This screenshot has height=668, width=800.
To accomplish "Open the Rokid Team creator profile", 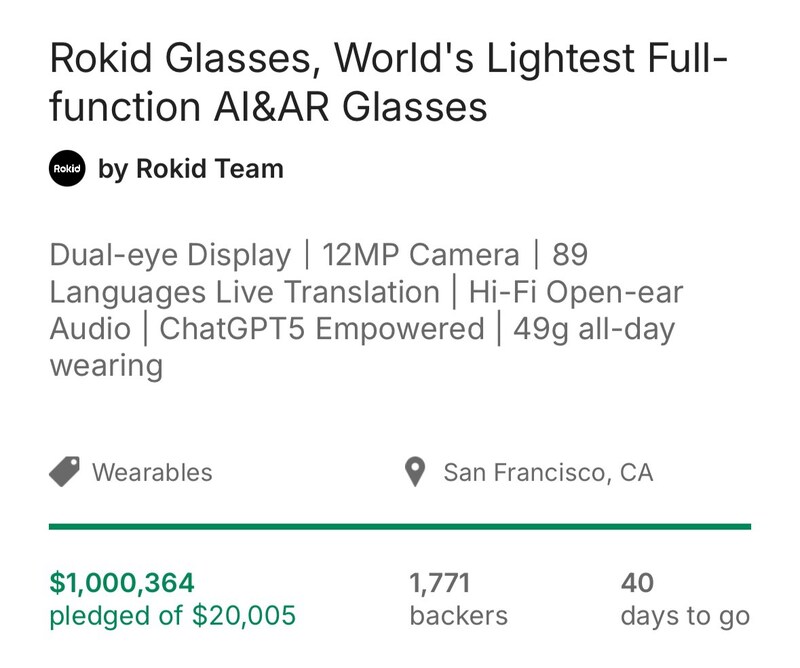I will [x=191, y=169].
